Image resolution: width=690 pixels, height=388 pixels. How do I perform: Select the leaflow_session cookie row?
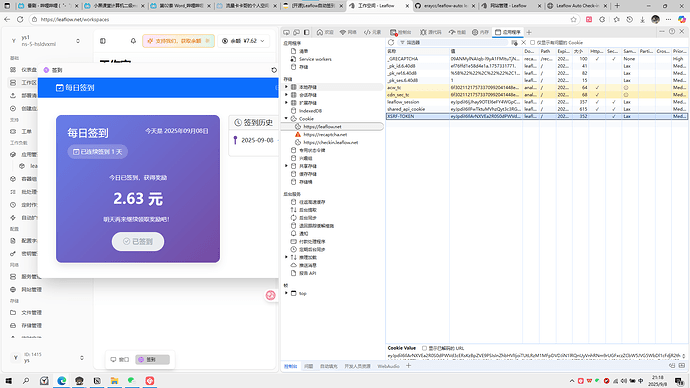point(536,102)
